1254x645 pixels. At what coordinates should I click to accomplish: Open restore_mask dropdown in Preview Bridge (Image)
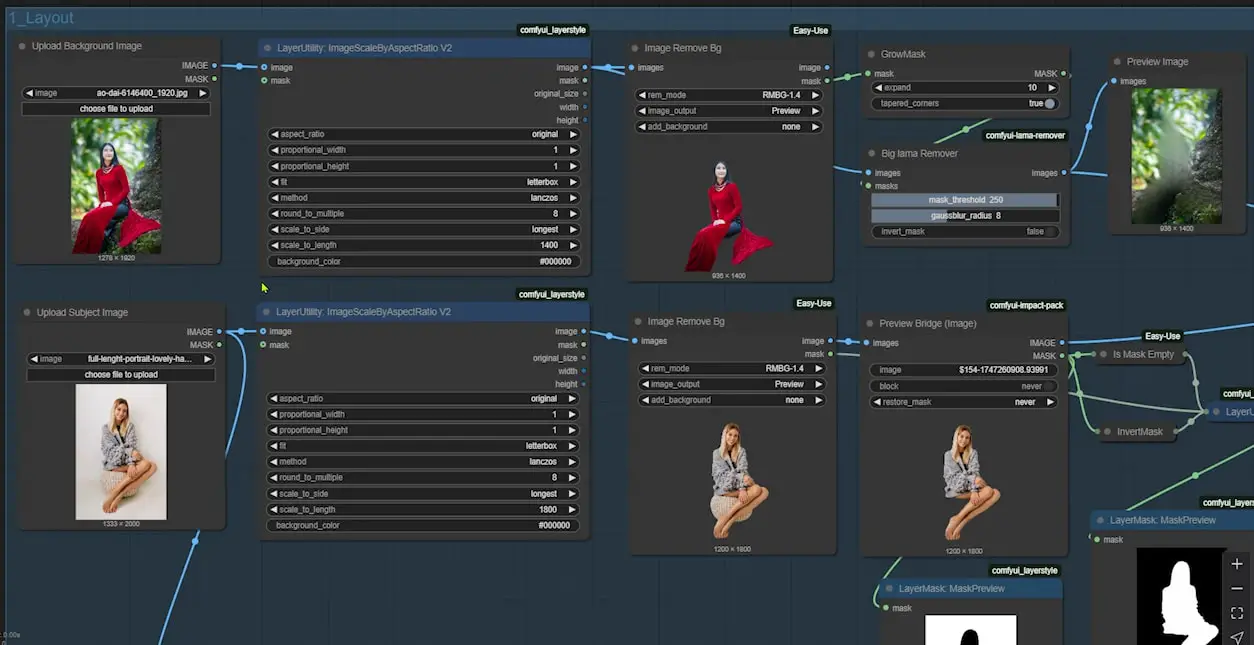pyautogui.click(x=964, y=402)
